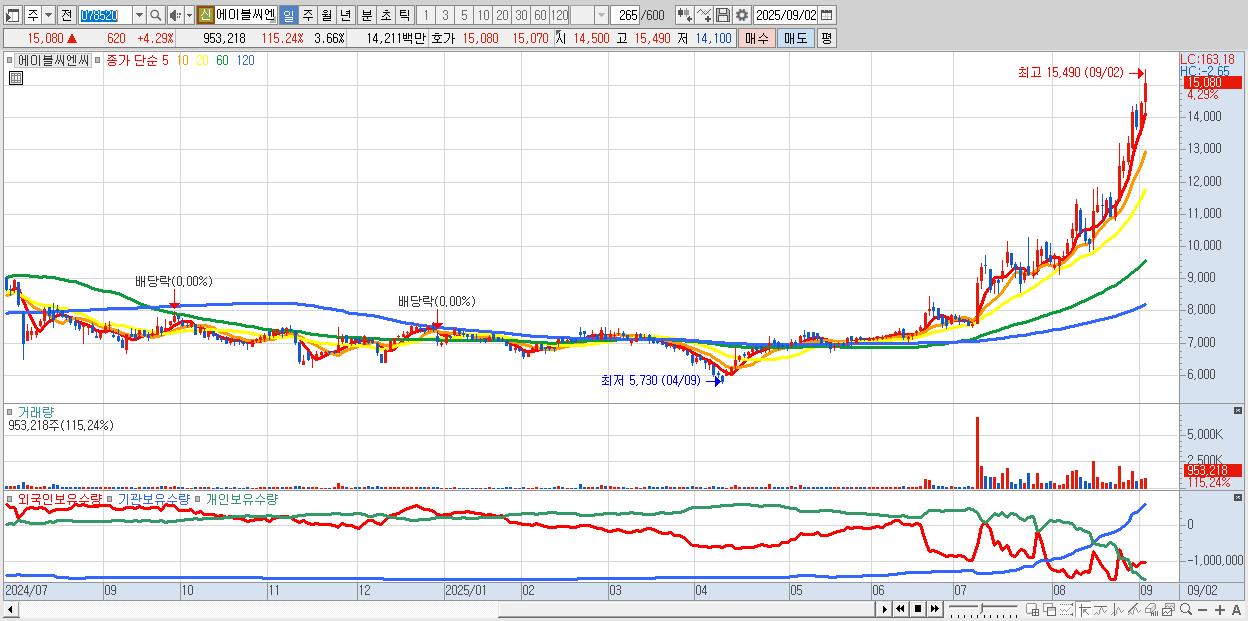Select the 10 interval button
This screenshot has width=1248, height=621.
tap(483, 15)
